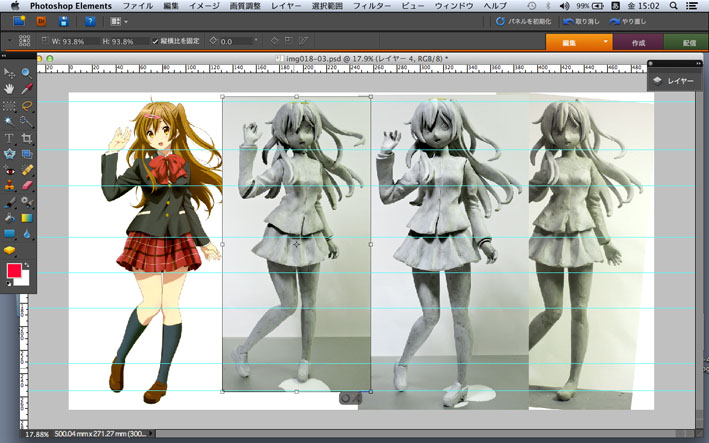Choose the rotate transform mode icon
This screenshot has height=443, width=709.
point(274,41)
